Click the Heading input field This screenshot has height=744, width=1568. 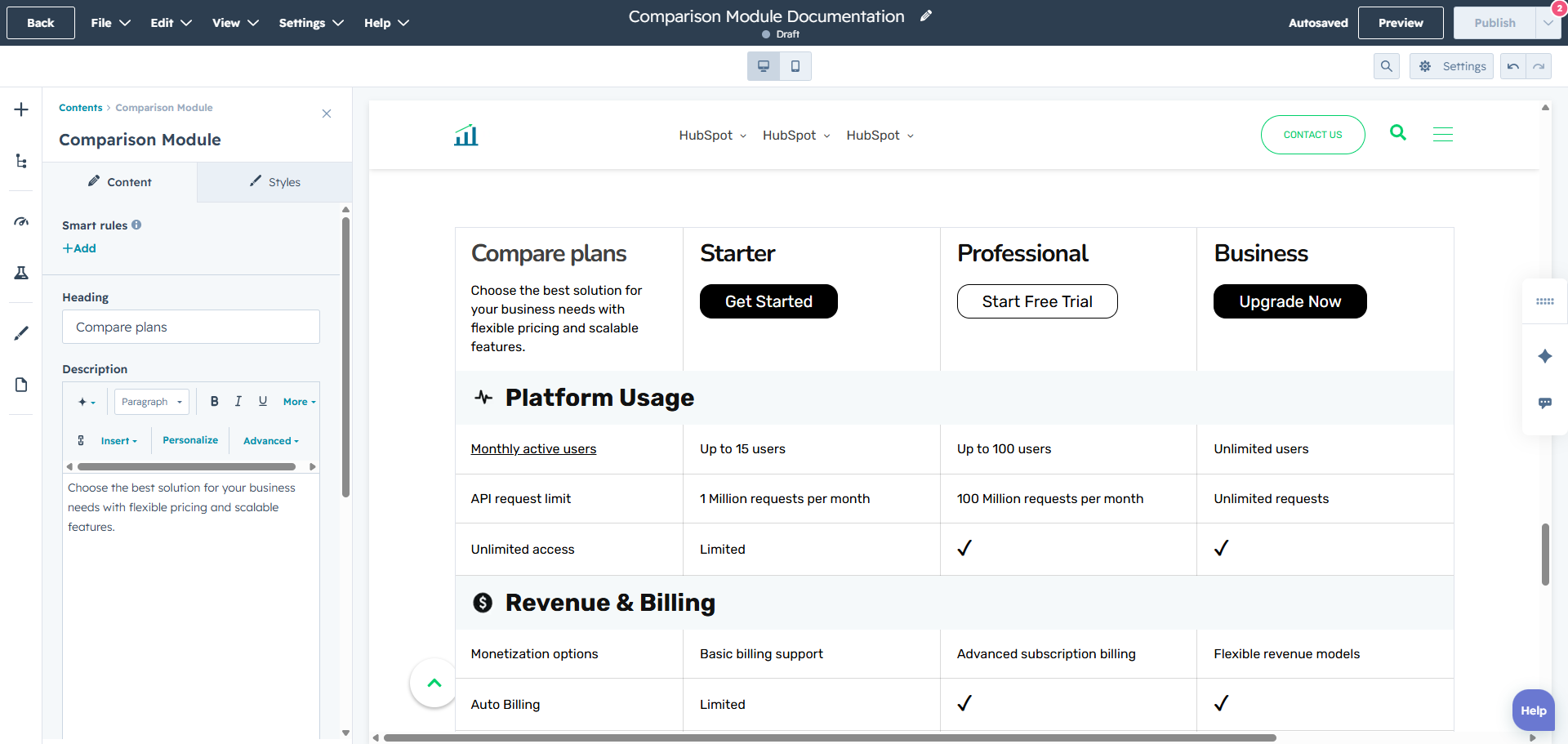(191, 327)
